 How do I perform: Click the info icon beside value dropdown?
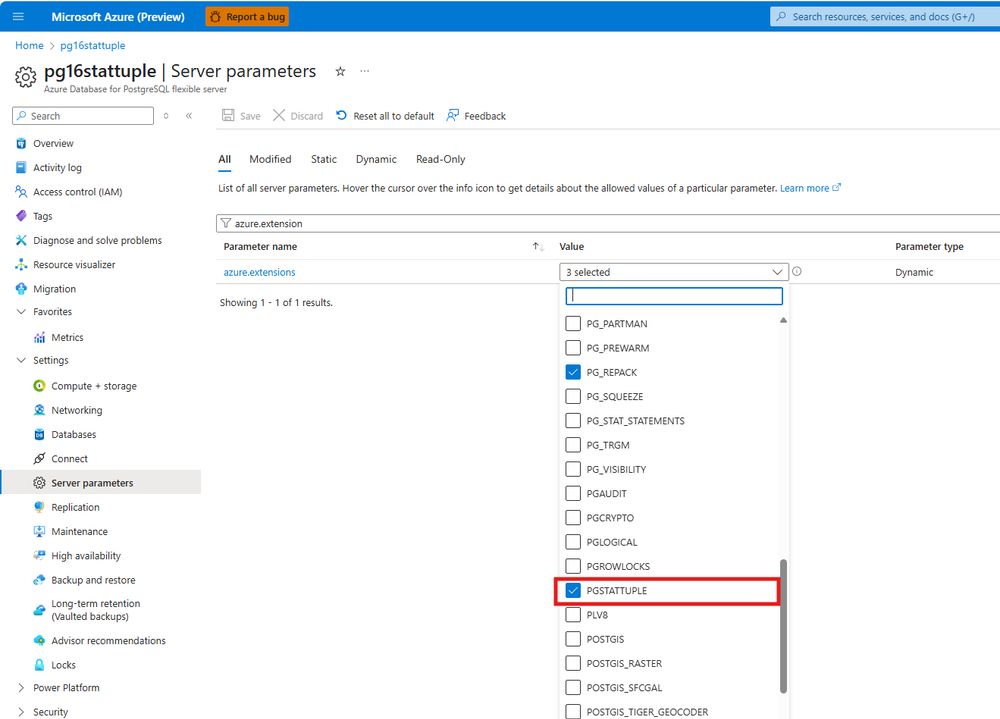(x=797, y=271)
